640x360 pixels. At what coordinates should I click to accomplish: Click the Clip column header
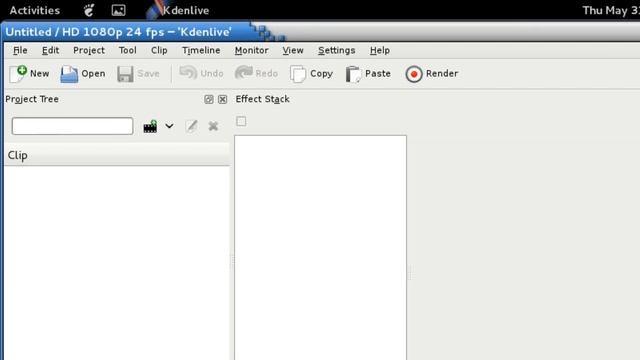pos(117,156)
